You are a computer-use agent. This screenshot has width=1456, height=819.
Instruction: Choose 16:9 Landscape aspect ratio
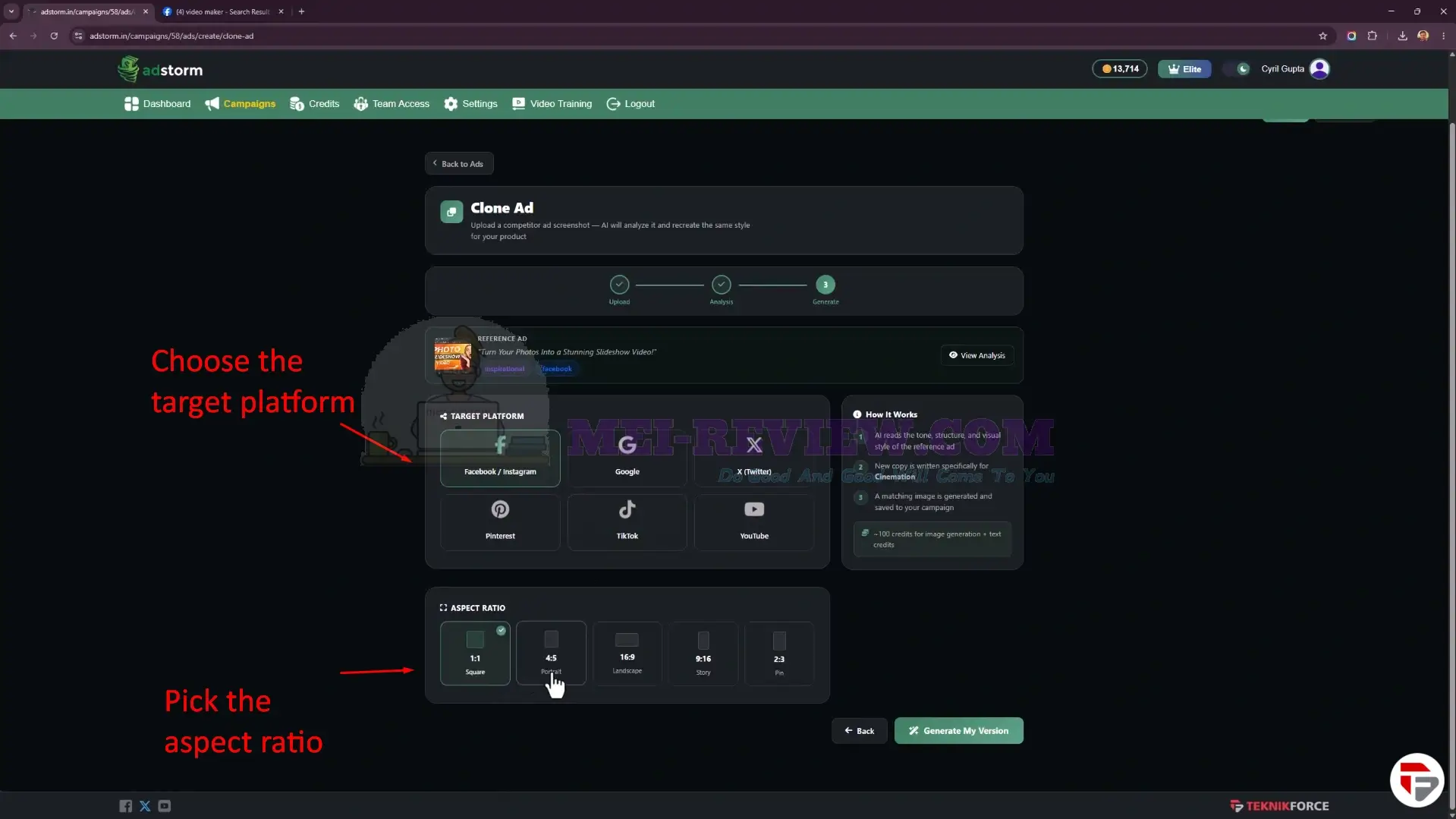(627, 653)
